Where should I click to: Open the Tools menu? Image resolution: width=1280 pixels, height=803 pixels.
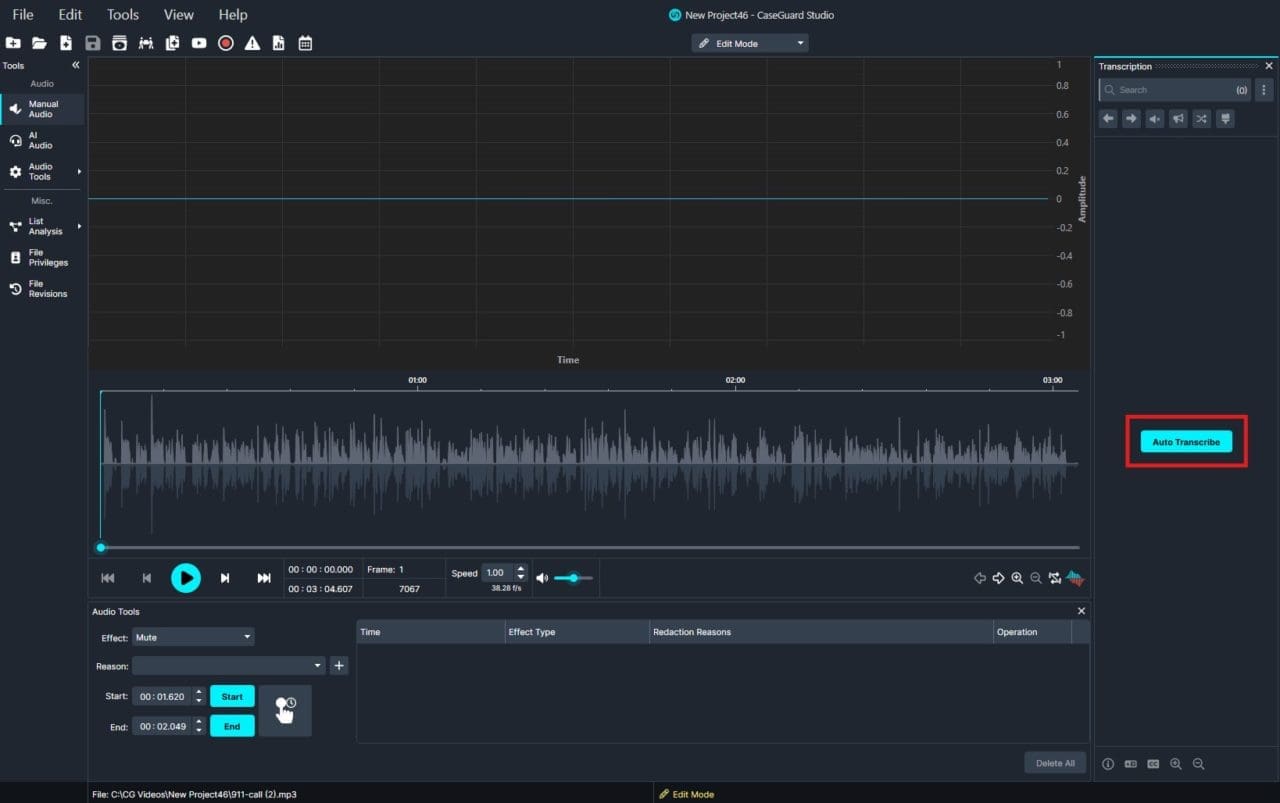(122, 14)
